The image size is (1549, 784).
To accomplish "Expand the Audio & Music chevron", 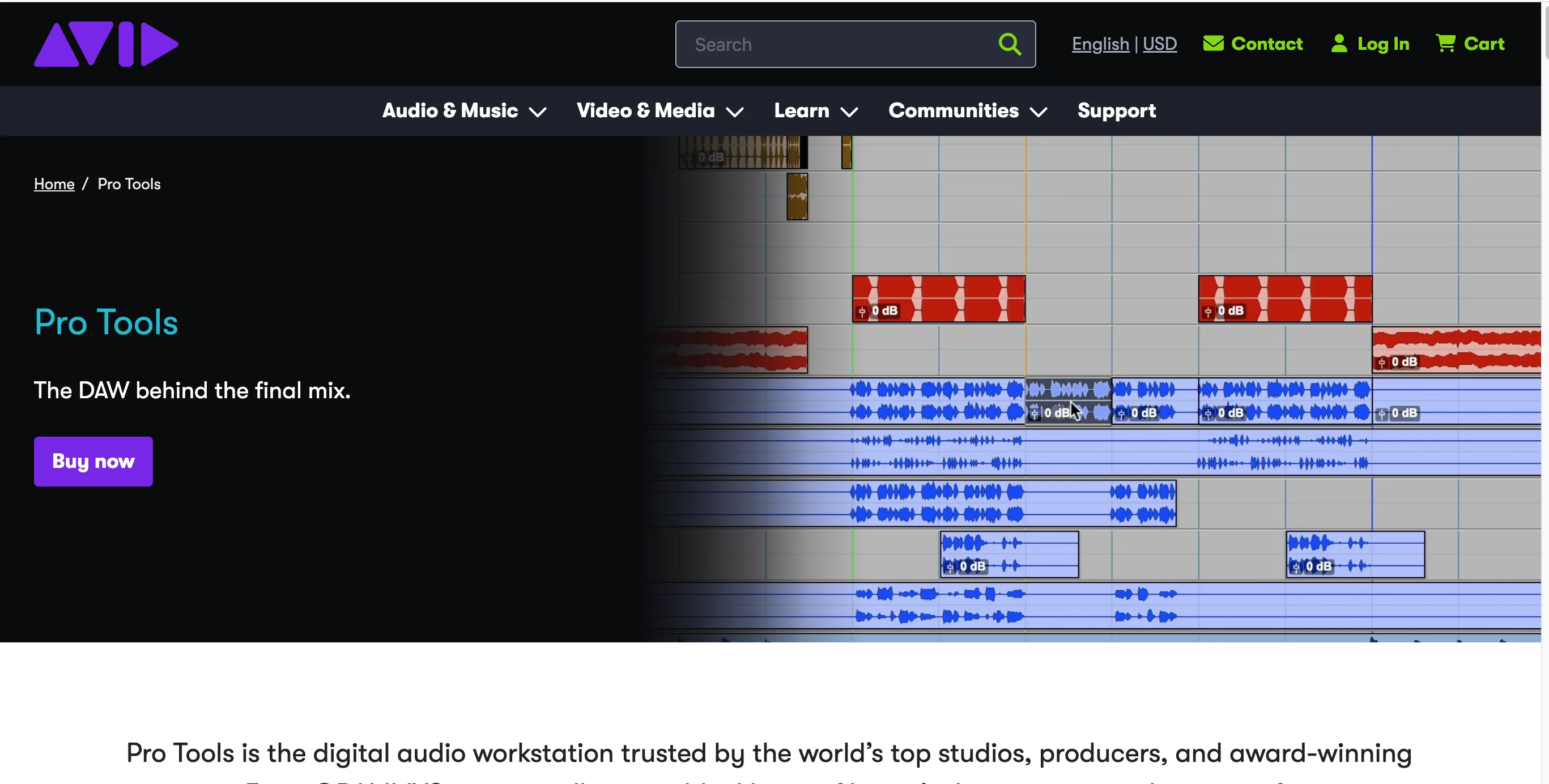I will click(537, 112).
